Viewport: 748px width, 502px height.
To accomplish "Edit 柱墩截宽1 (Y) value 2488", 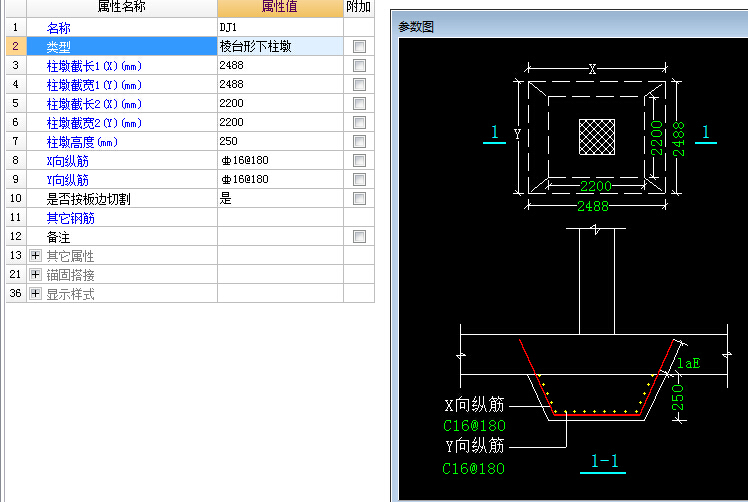I will coord(280,84).
